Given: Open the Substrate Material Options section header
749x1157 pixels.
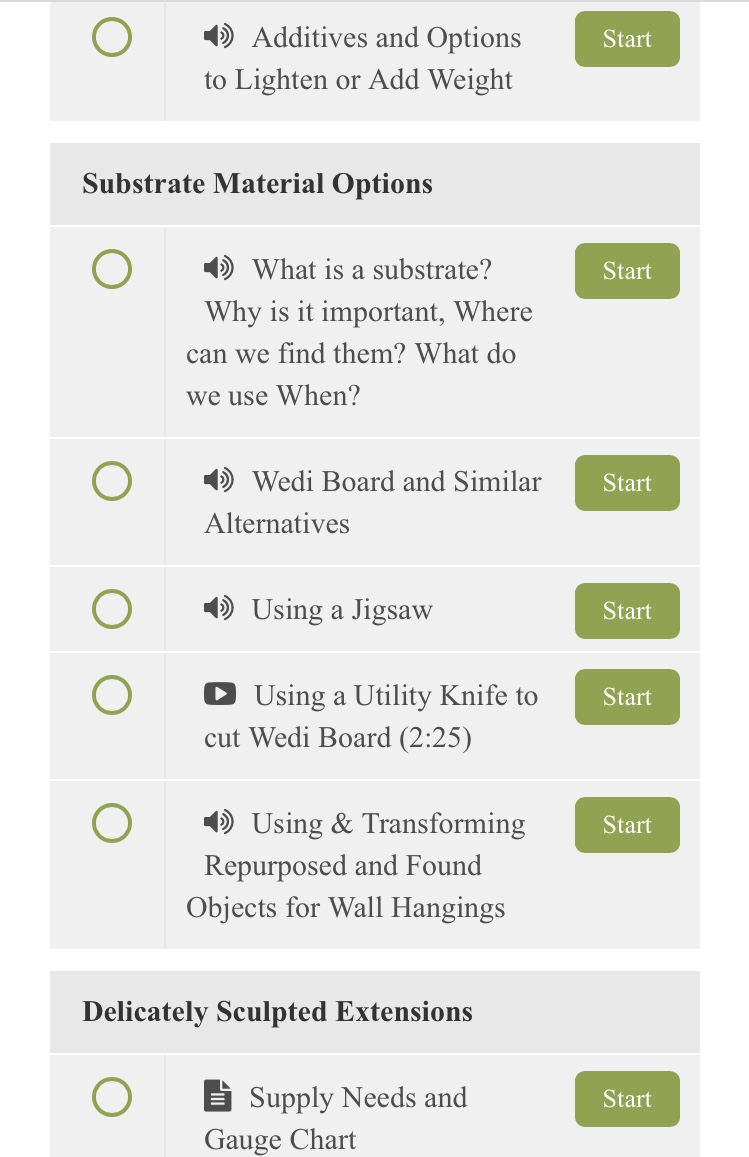Looking at the screenshot, I should 375,184.
